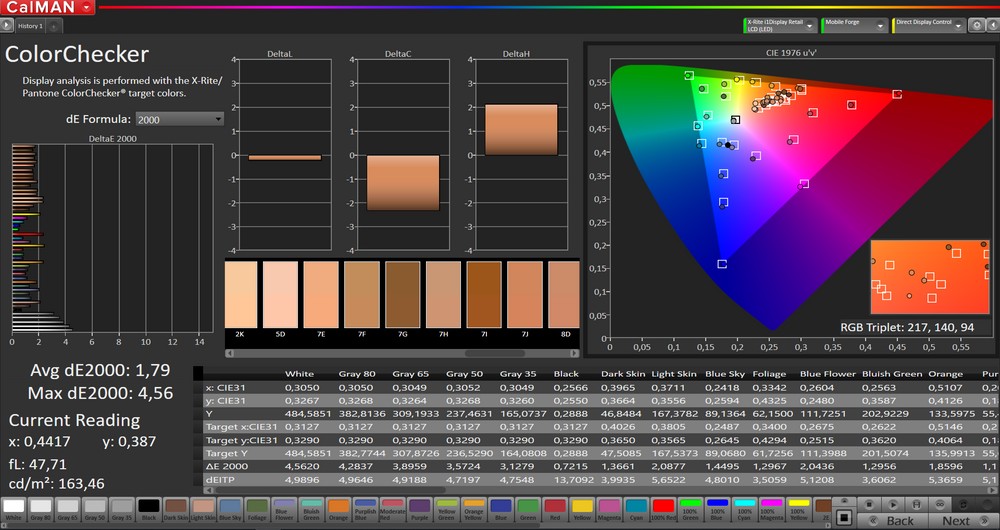This screenshot has width=1000, height=530.
Task: Select the Purplish Blue patch button
Action: pos(365,510)
